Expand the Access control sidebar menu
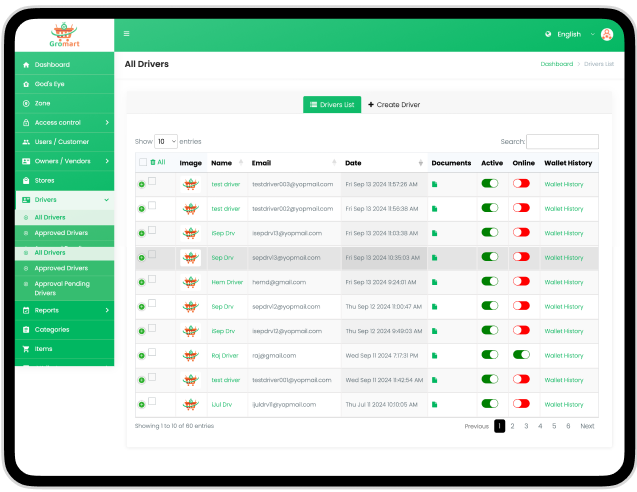The image size is (637, 492). click(x=64, y=123)
